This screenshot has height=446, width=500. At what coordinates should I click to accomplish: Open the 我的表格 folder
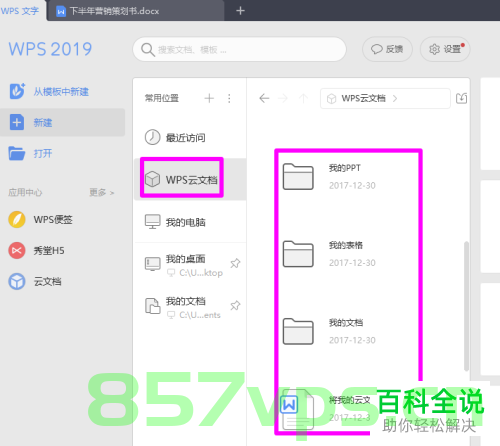[298, 254]
